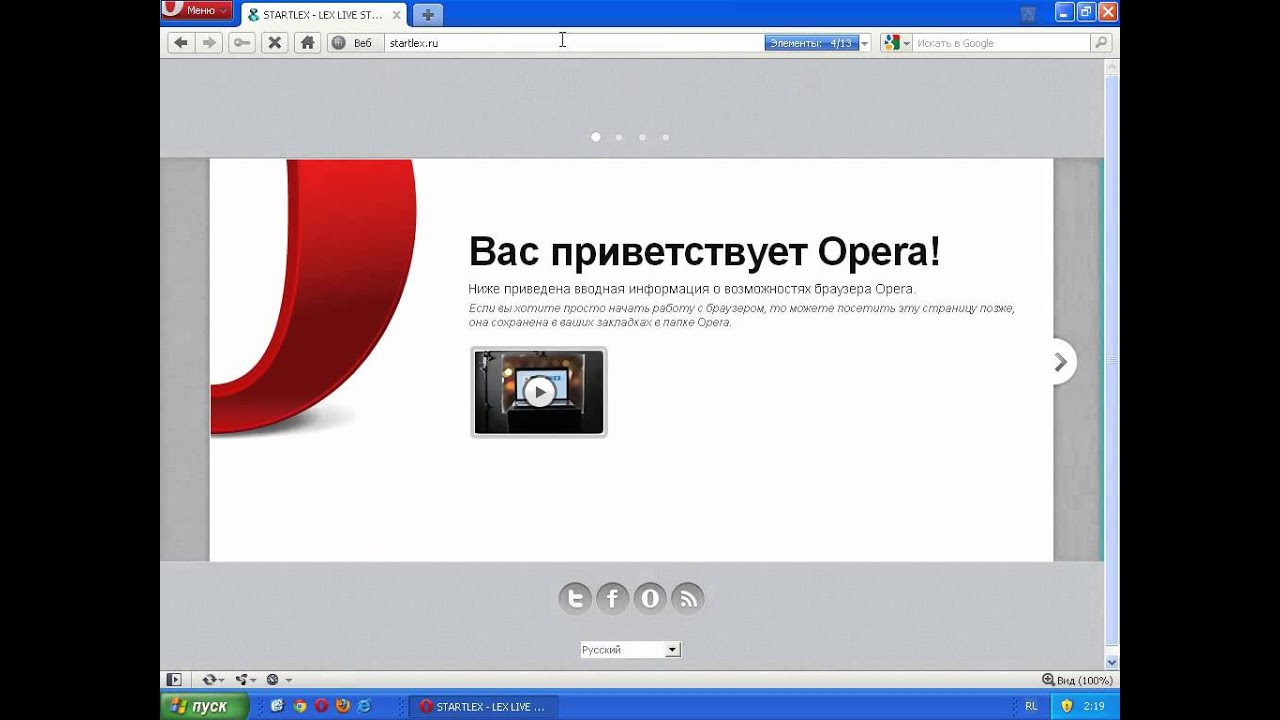Open the RSS feed icon
The image size is (1280, 720).
coord(688,599)
